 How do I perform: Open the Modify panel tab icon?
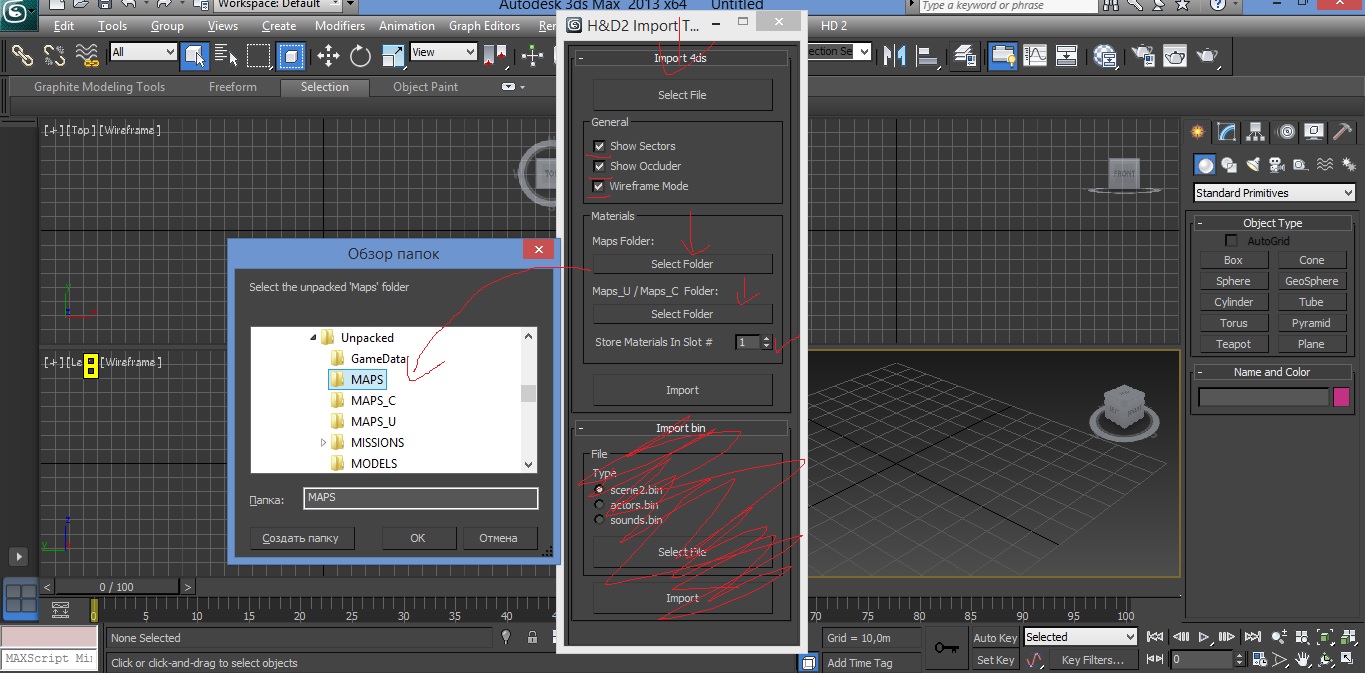[x=1226, y=132]
